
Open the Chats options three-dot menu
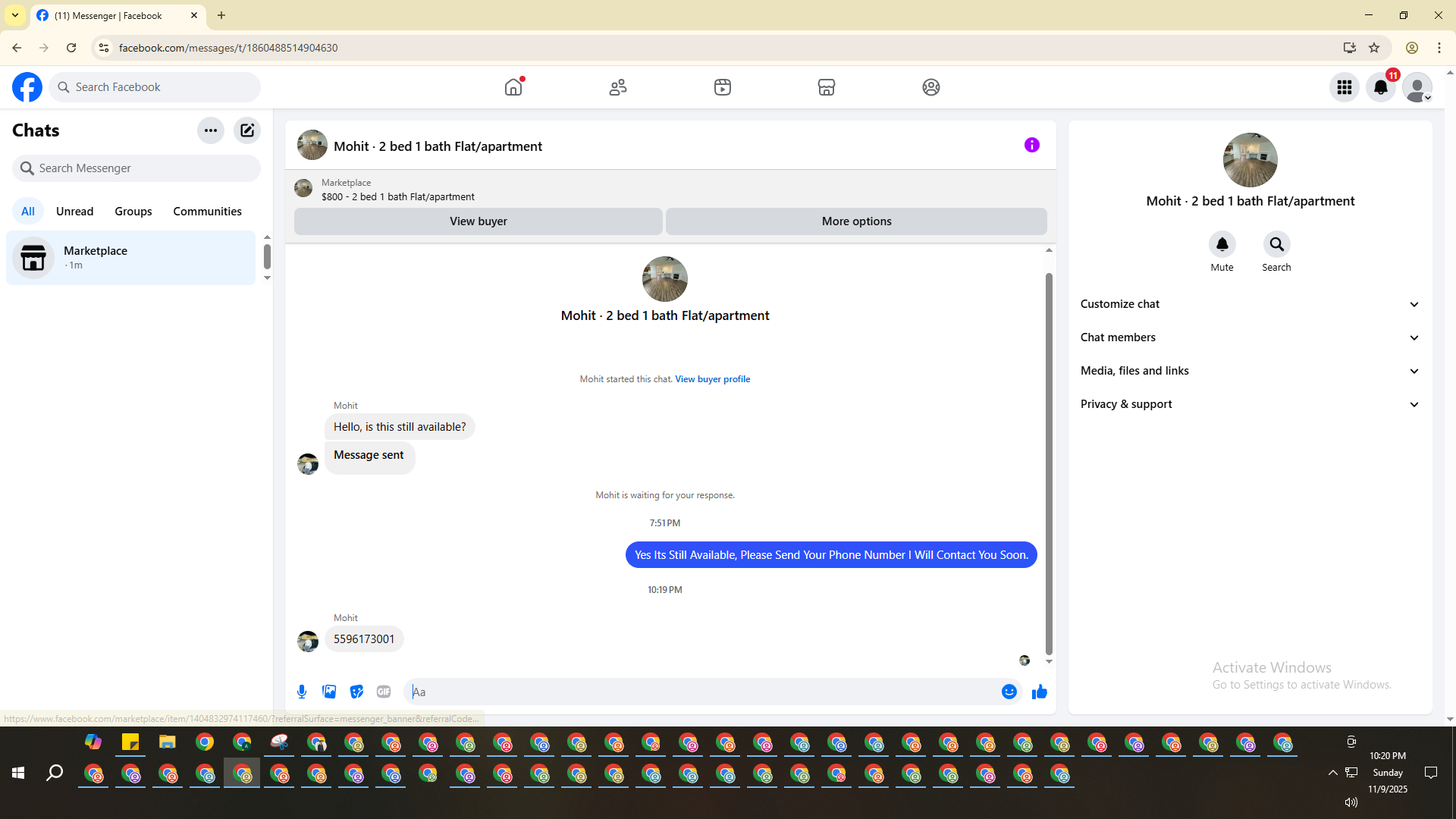tap(211, 130)
